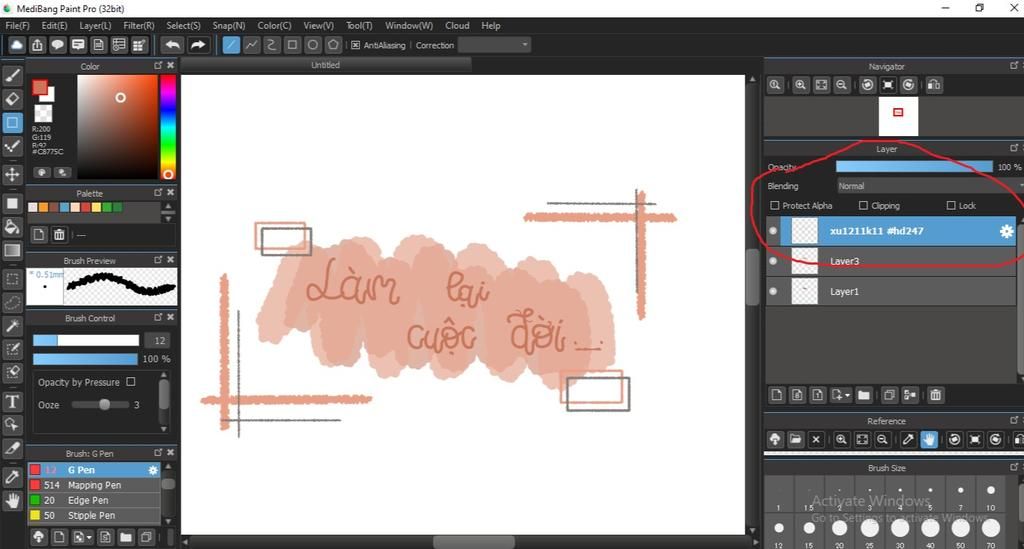
Task: Open the cloud icon in top toolbar
Action: pos(16,45)
